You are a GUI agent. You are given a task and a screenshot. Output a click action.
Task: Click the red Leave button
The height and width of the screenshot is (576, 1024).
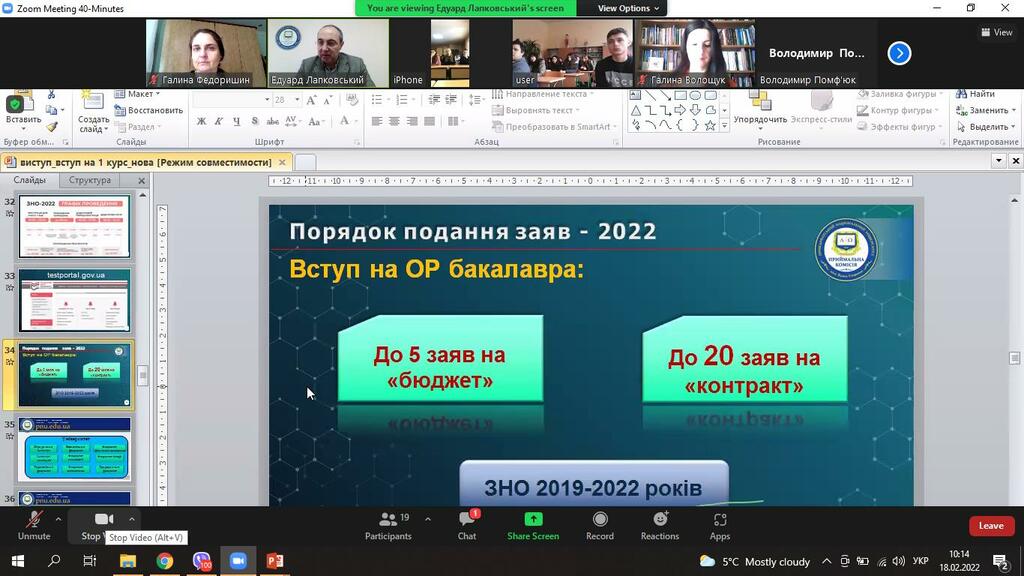pos(990,526)
